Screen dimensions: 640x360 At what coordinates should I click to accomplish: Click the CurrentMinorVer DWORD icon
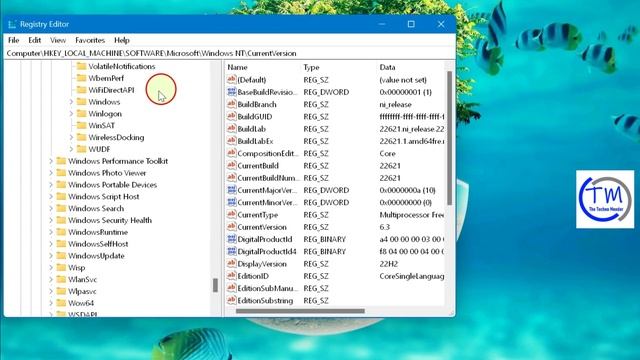pos(231,202)
